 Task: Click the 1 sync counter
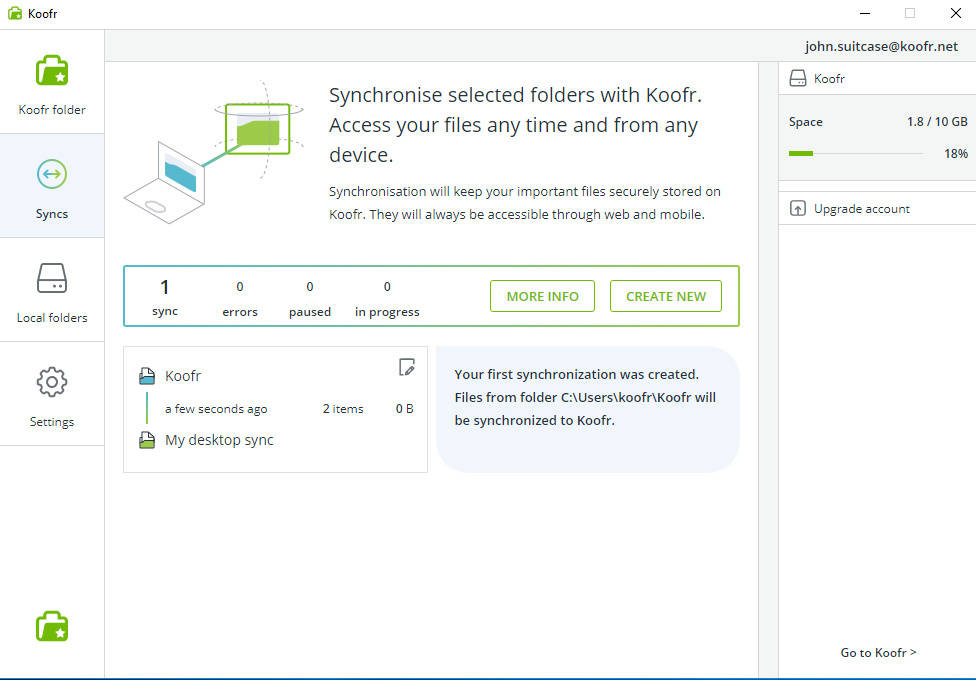164,297
